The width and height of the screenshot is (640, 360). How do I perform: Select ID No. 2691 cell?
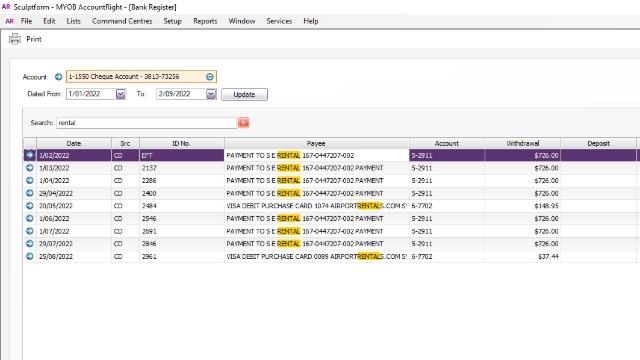tap(182, 231)
